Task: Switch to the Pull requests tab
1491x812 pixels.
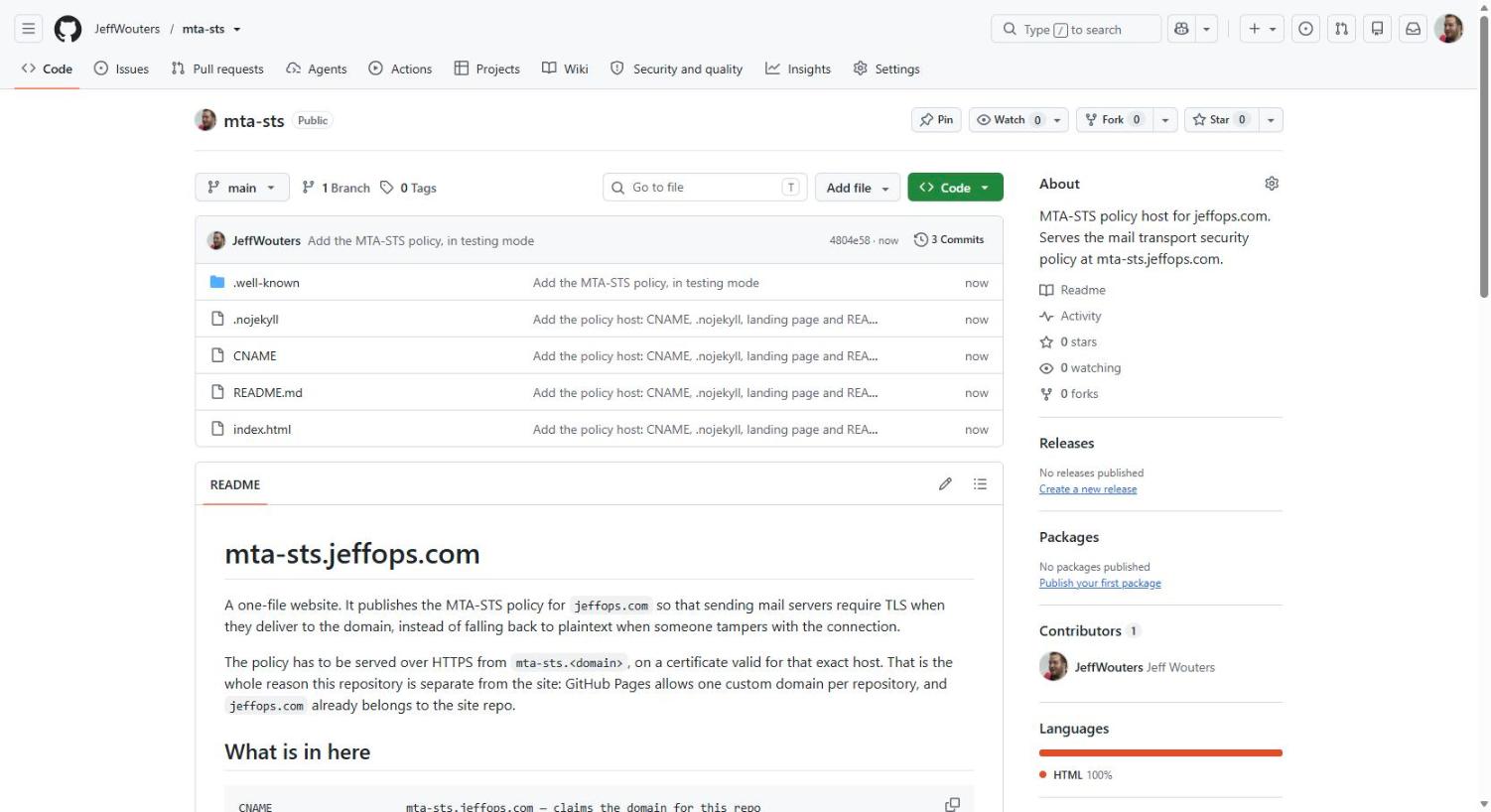Action: (217, 68)
